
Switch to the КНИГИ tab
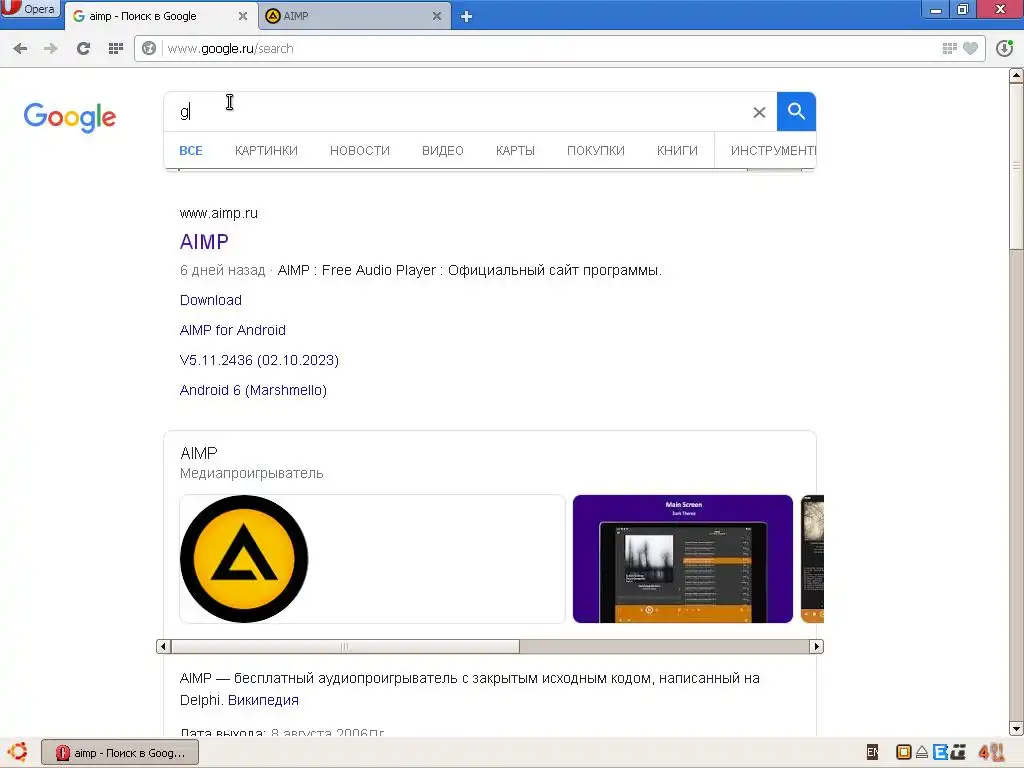(x=677, y=150)
